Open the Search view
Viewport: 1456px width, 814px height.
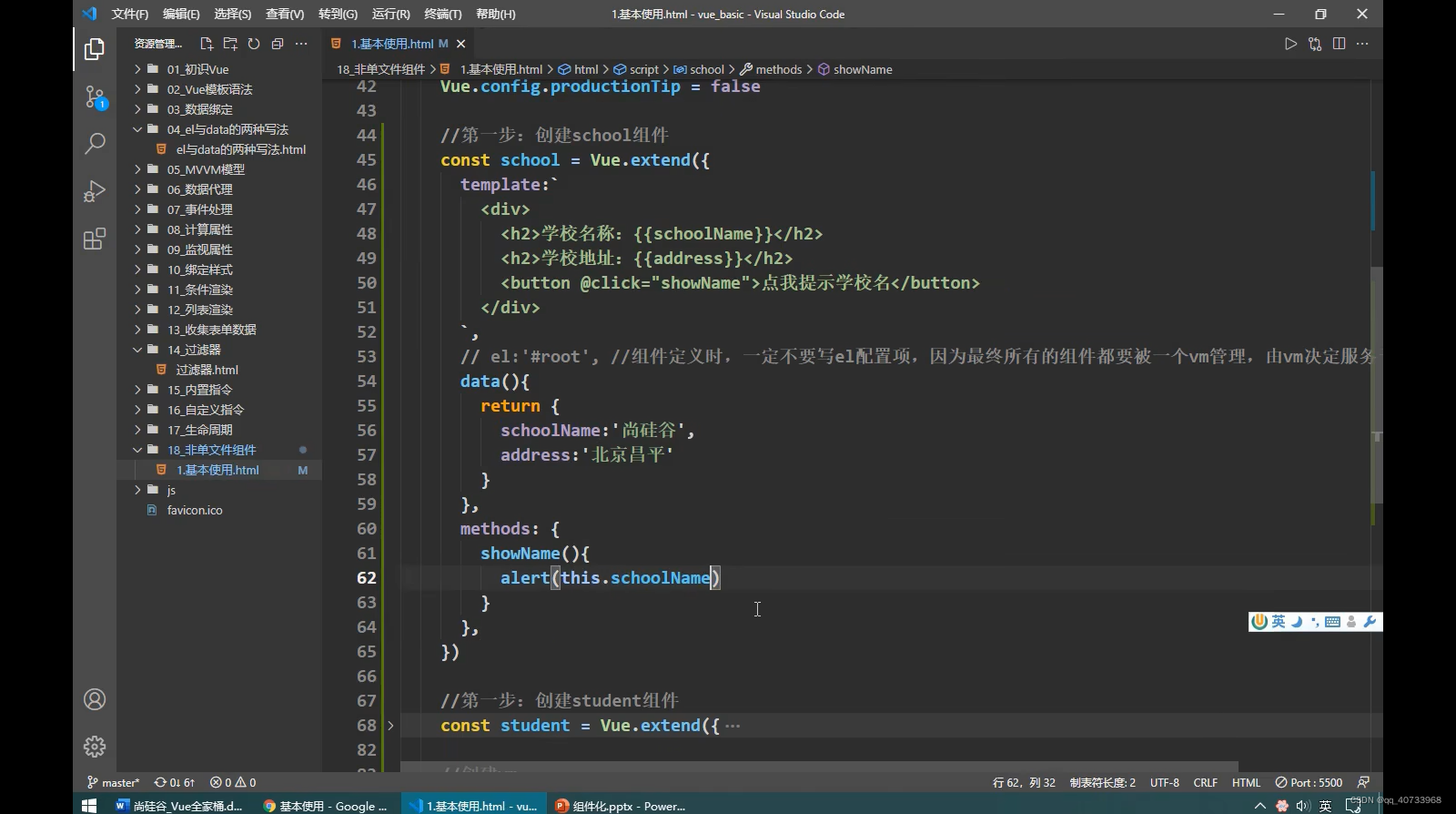pyautogui.click(x=95, y=143)
